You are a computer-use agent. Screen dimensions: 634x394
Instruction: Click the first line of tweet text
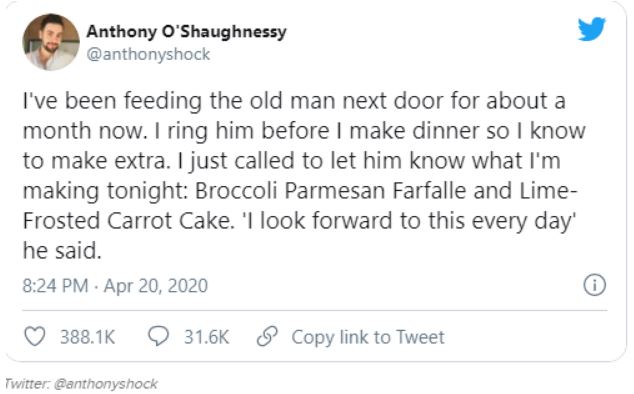coord(294,101)
